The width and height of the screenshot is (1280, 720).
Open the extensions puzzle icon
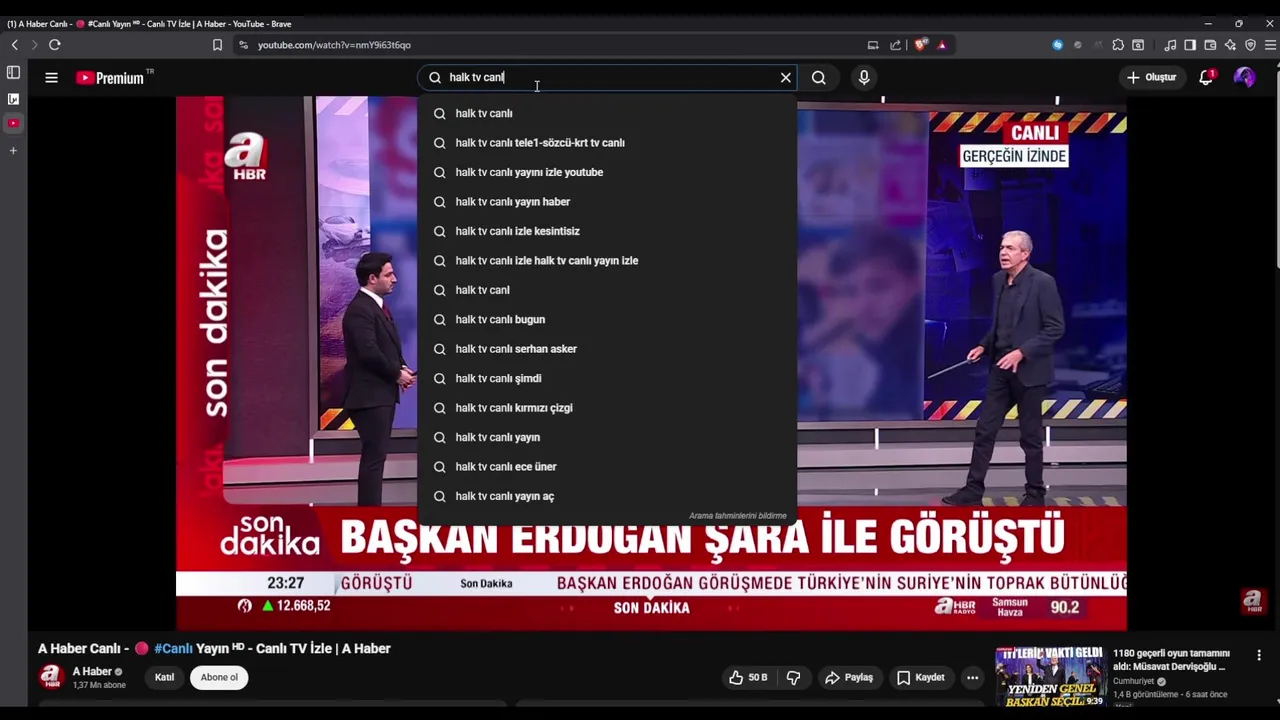point(1118,45)
